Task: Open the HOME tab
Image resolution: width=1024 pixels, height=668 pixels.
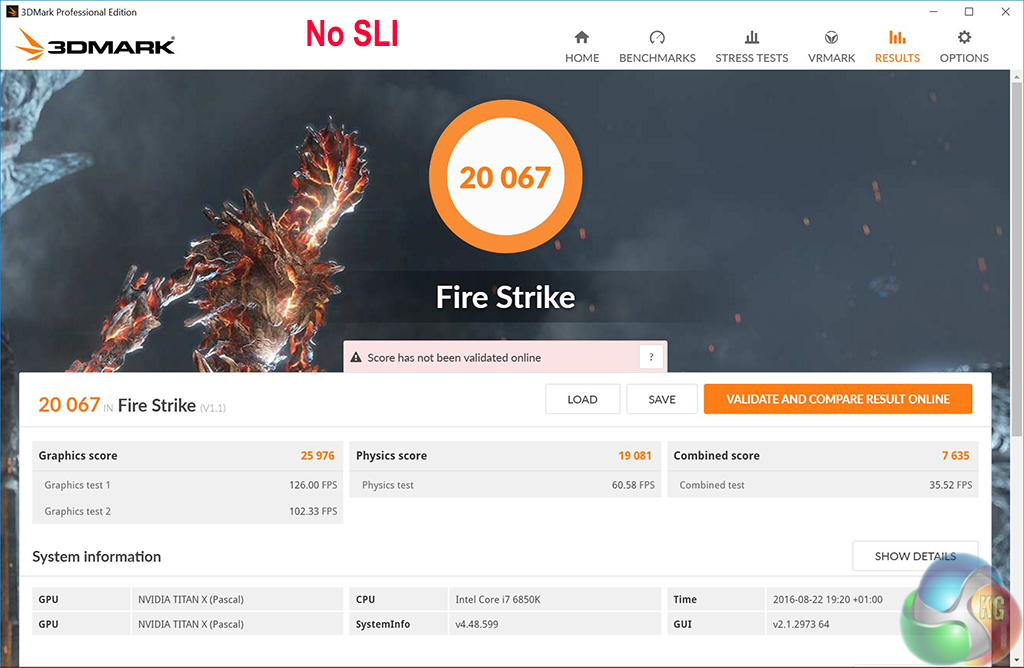Action: (x=582, y=47)
